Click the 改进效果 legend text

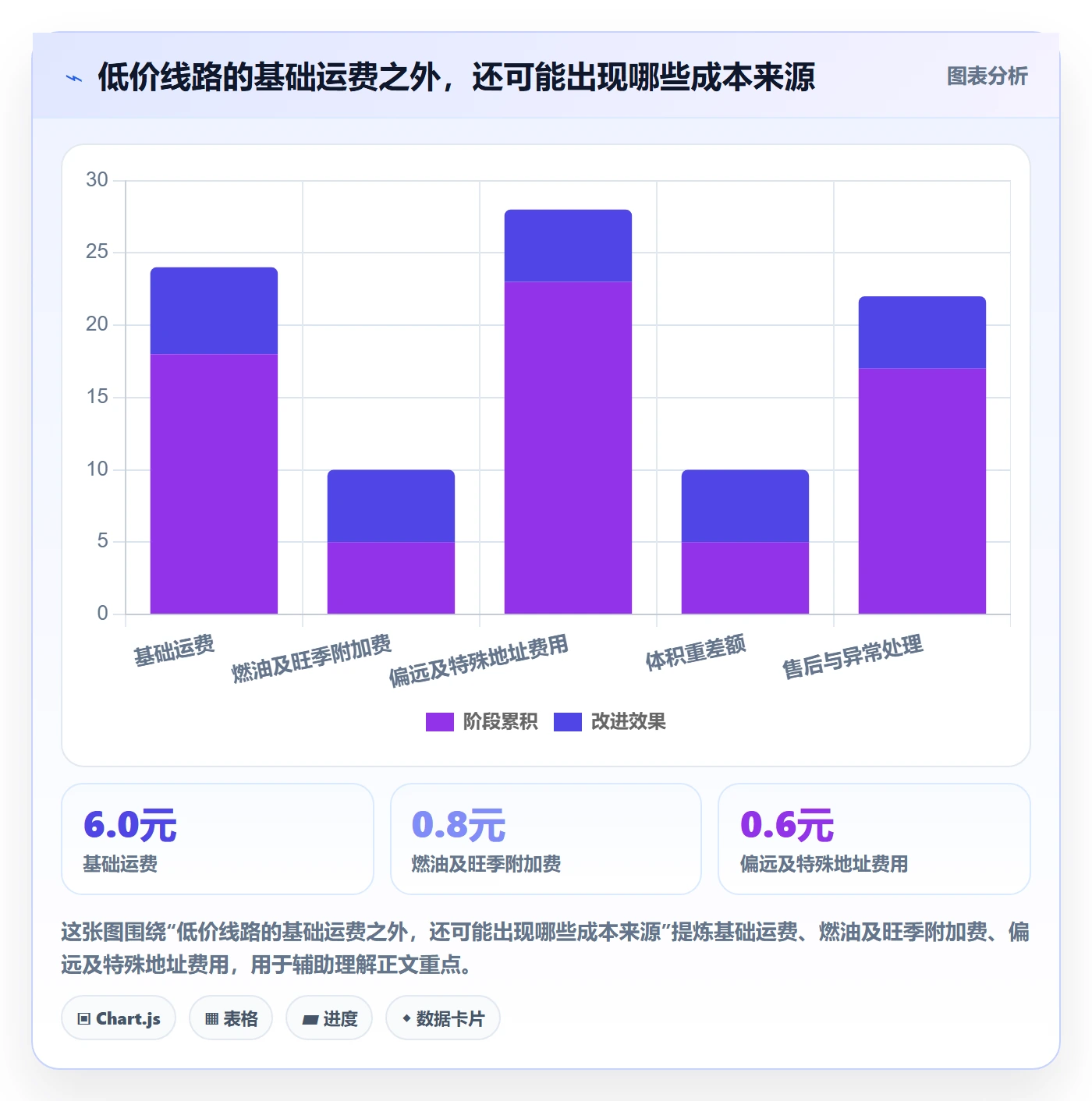[628, 722]
